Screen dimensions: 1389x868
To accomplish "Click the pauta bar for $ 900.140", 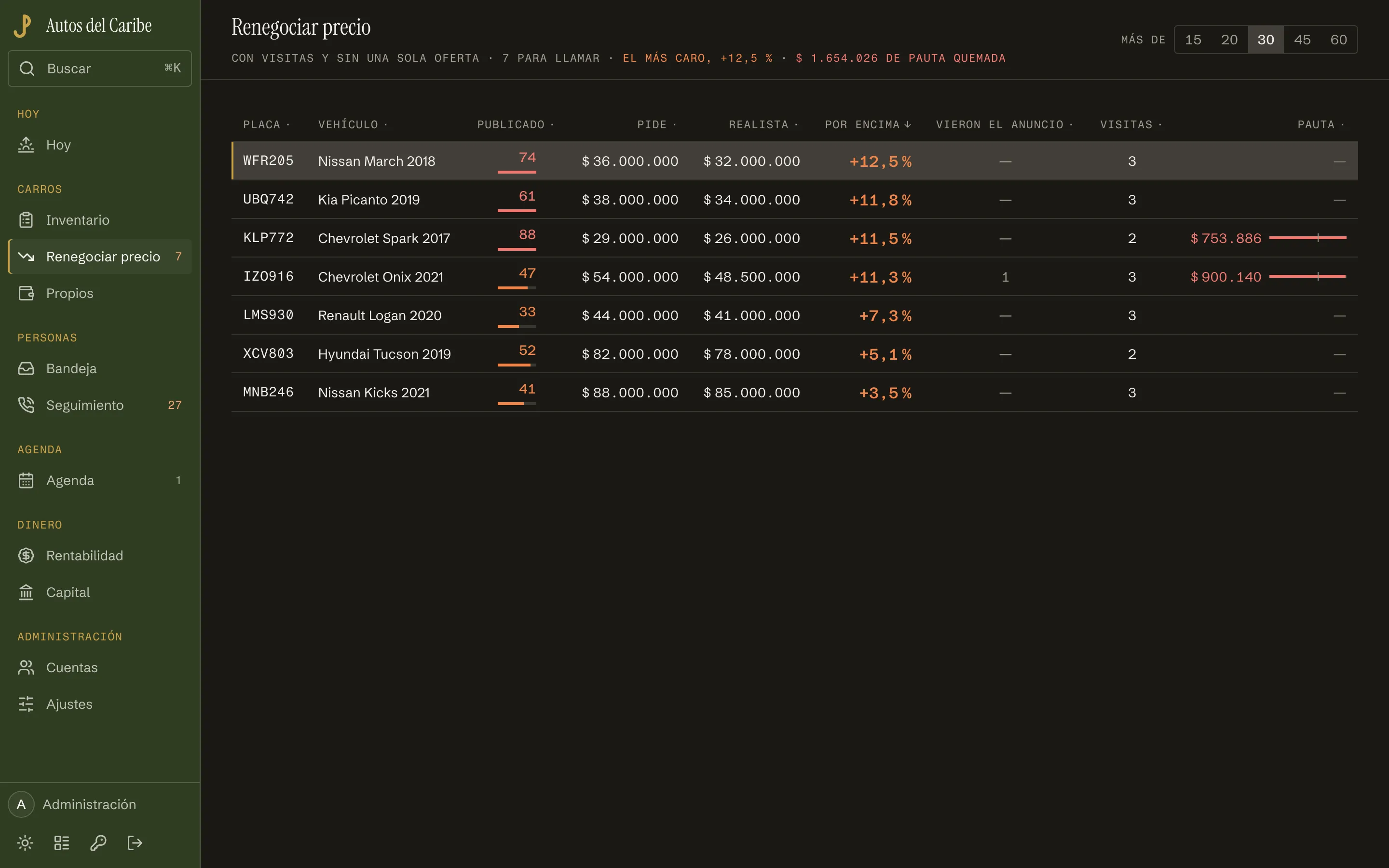I will pos(1307,276).
